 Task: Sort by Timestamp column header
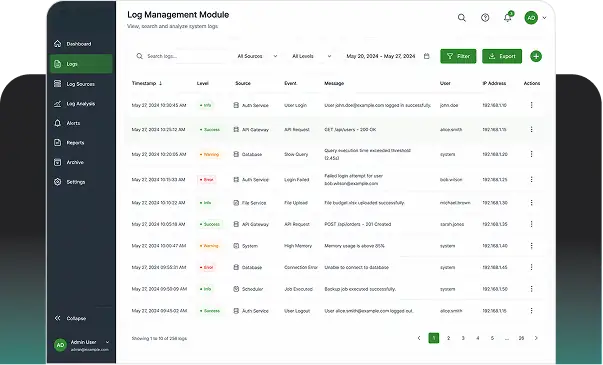(147, 83)
